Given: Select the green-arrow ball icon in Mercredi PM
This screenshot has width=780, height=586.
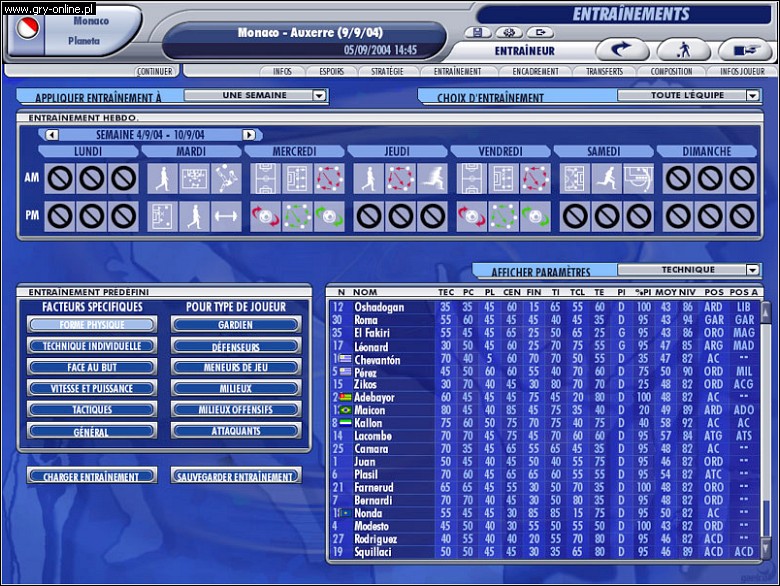Looking at the screenshot, I should (x=329, y=216).
